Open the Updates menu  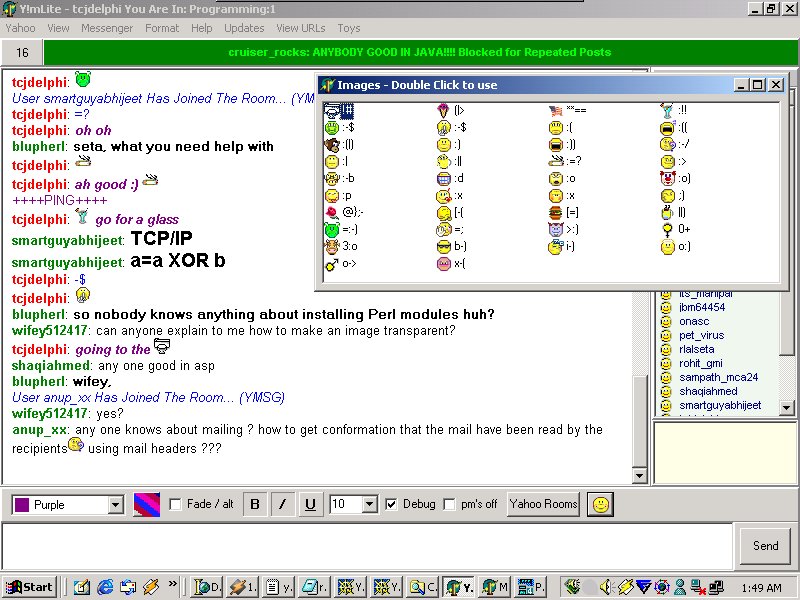coord(244,28)
